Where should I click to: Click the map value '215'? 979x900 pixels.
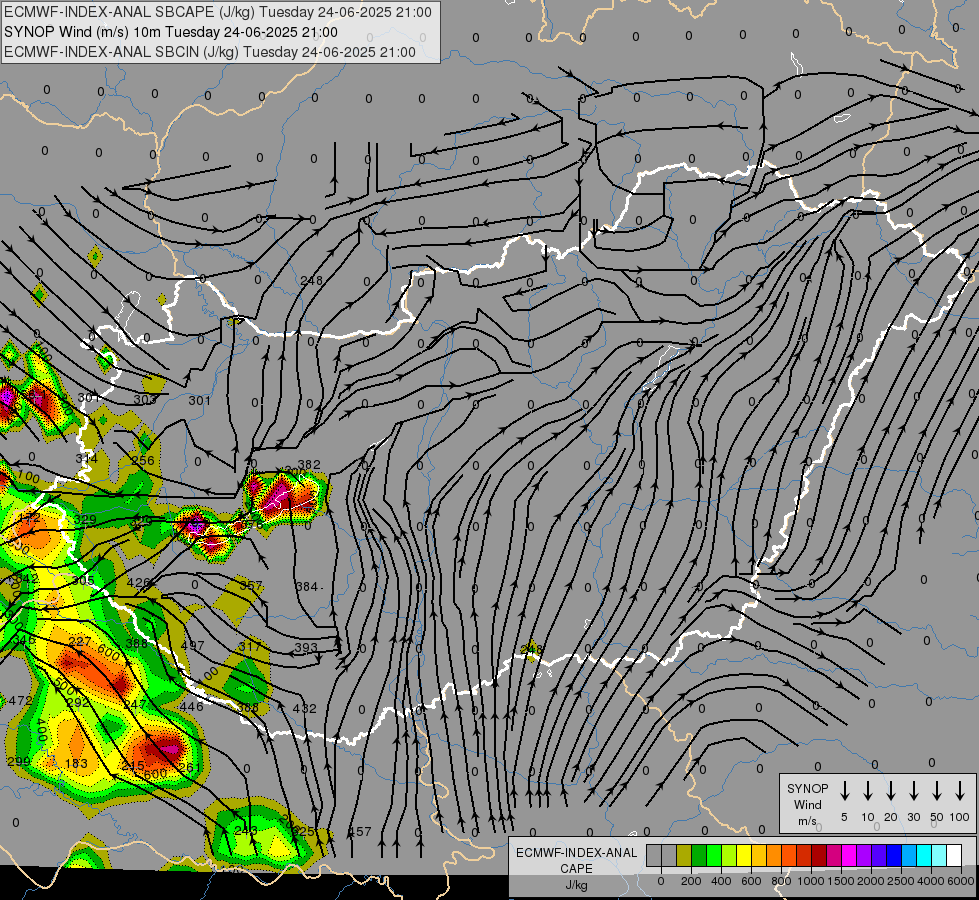click(x=133, y=766)
